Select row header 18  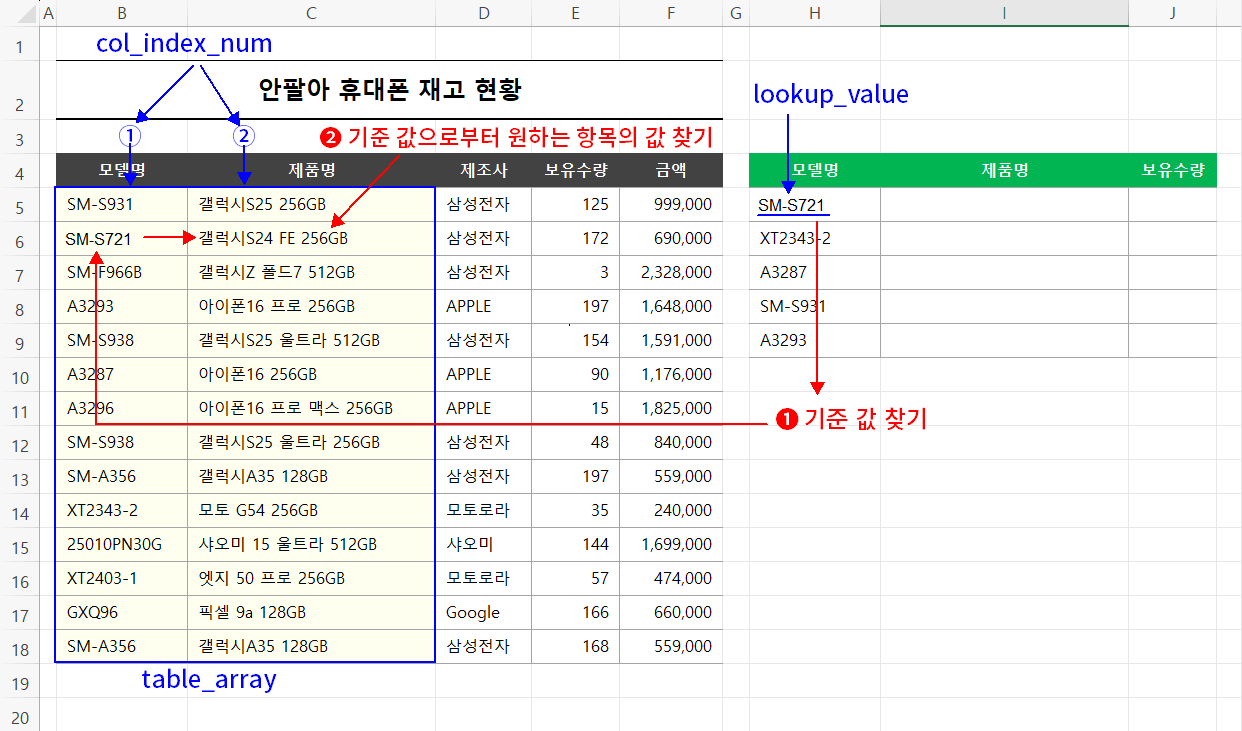coord(20,647)
